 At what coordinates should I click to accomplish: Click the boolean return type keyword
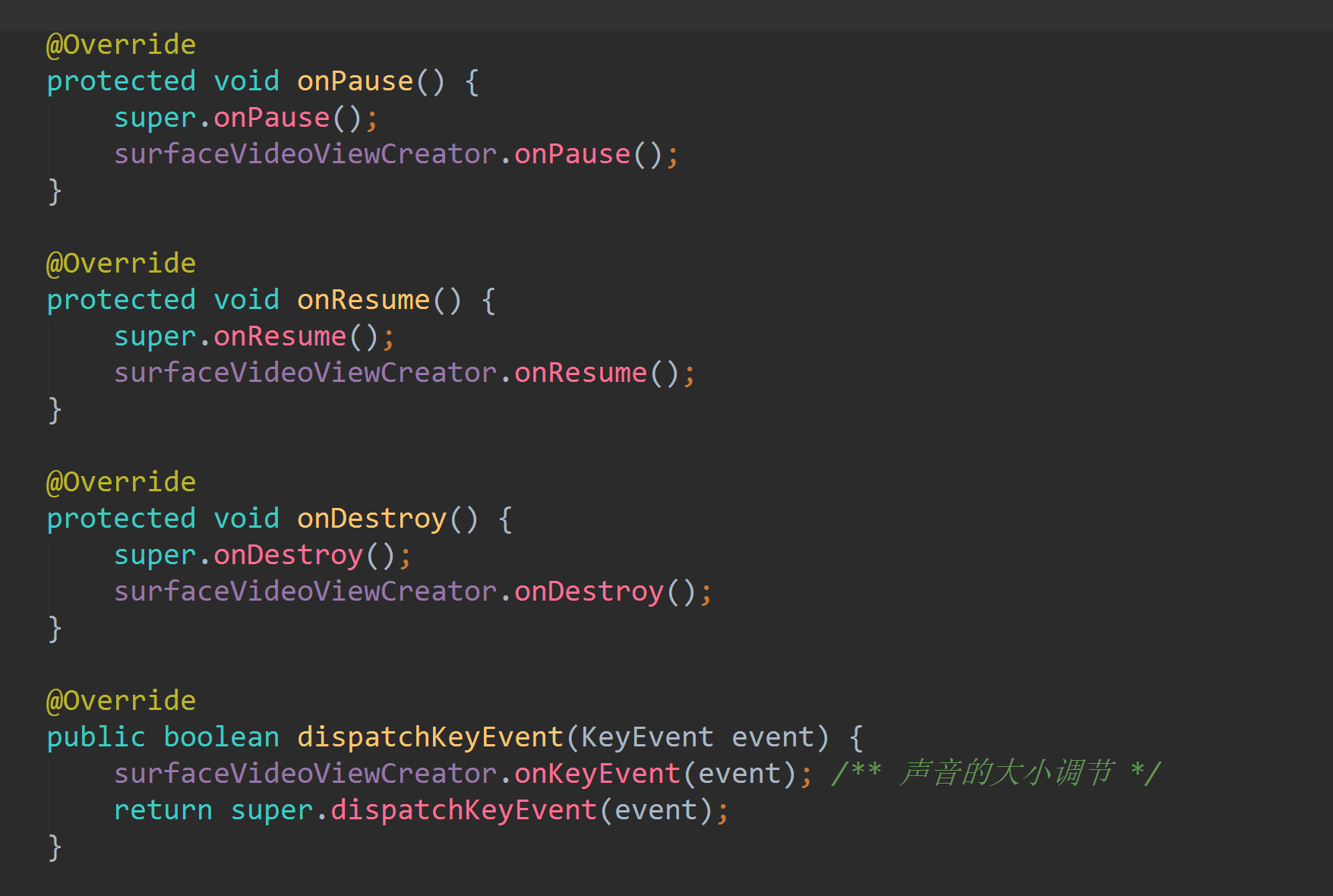point(221,737)
